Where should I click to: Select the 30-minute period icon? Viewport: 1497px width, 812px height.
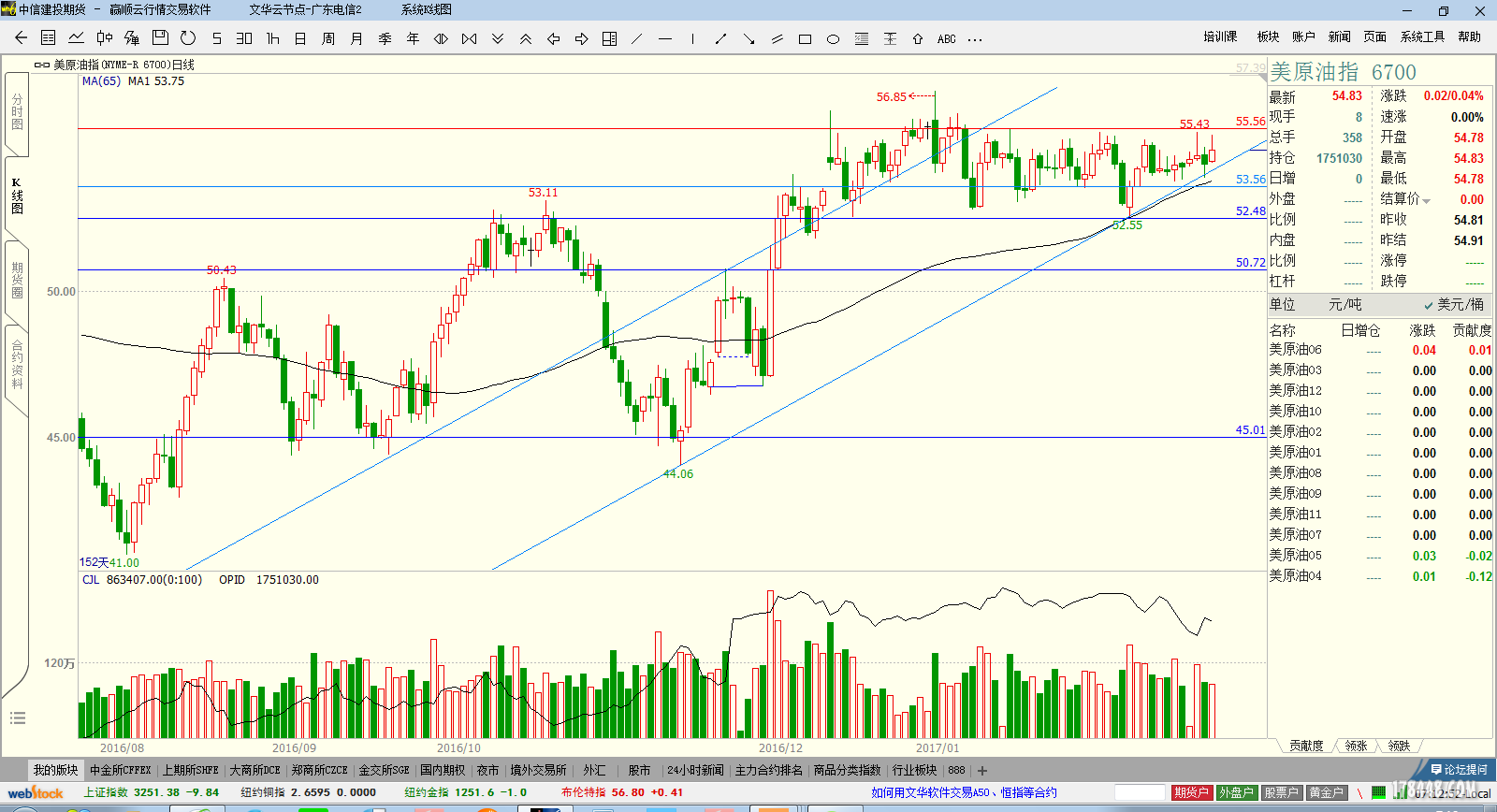[244, 38]
